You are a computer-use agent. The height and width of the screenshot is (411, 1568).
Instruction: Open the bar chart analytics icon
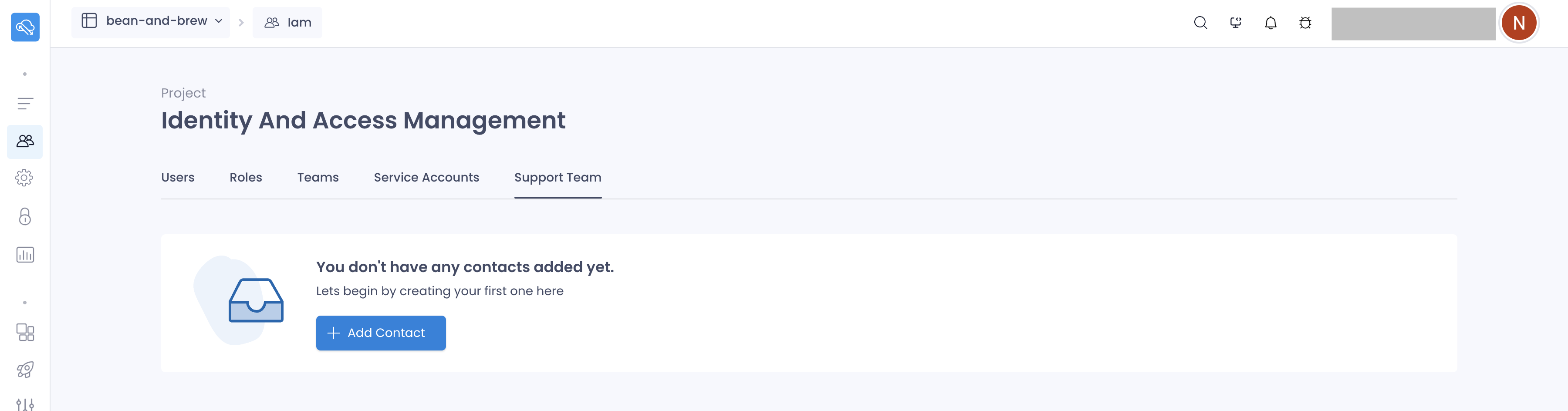coord(25,255)
